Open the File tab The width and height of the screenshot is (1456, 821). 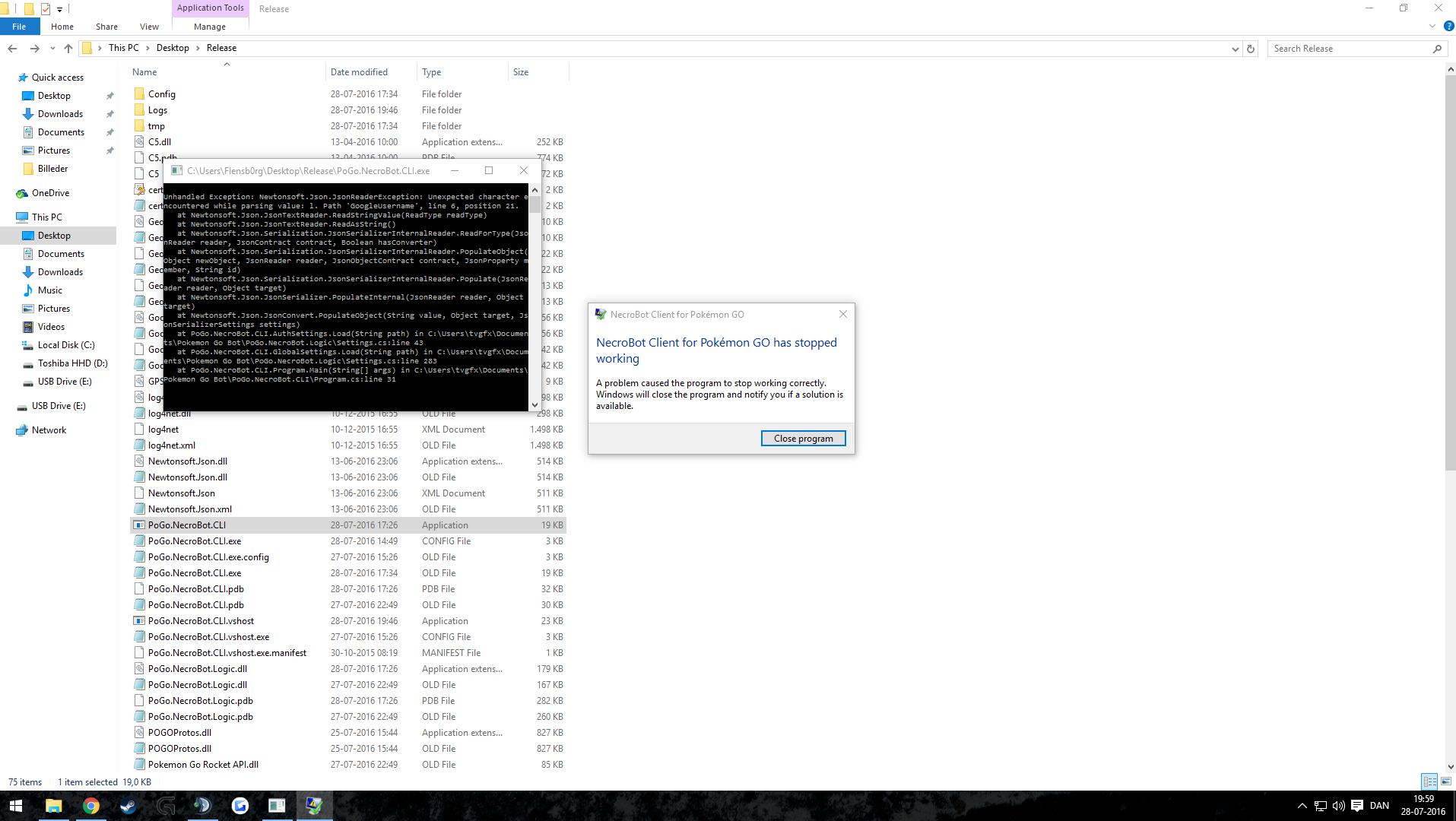tap(19, 27)
